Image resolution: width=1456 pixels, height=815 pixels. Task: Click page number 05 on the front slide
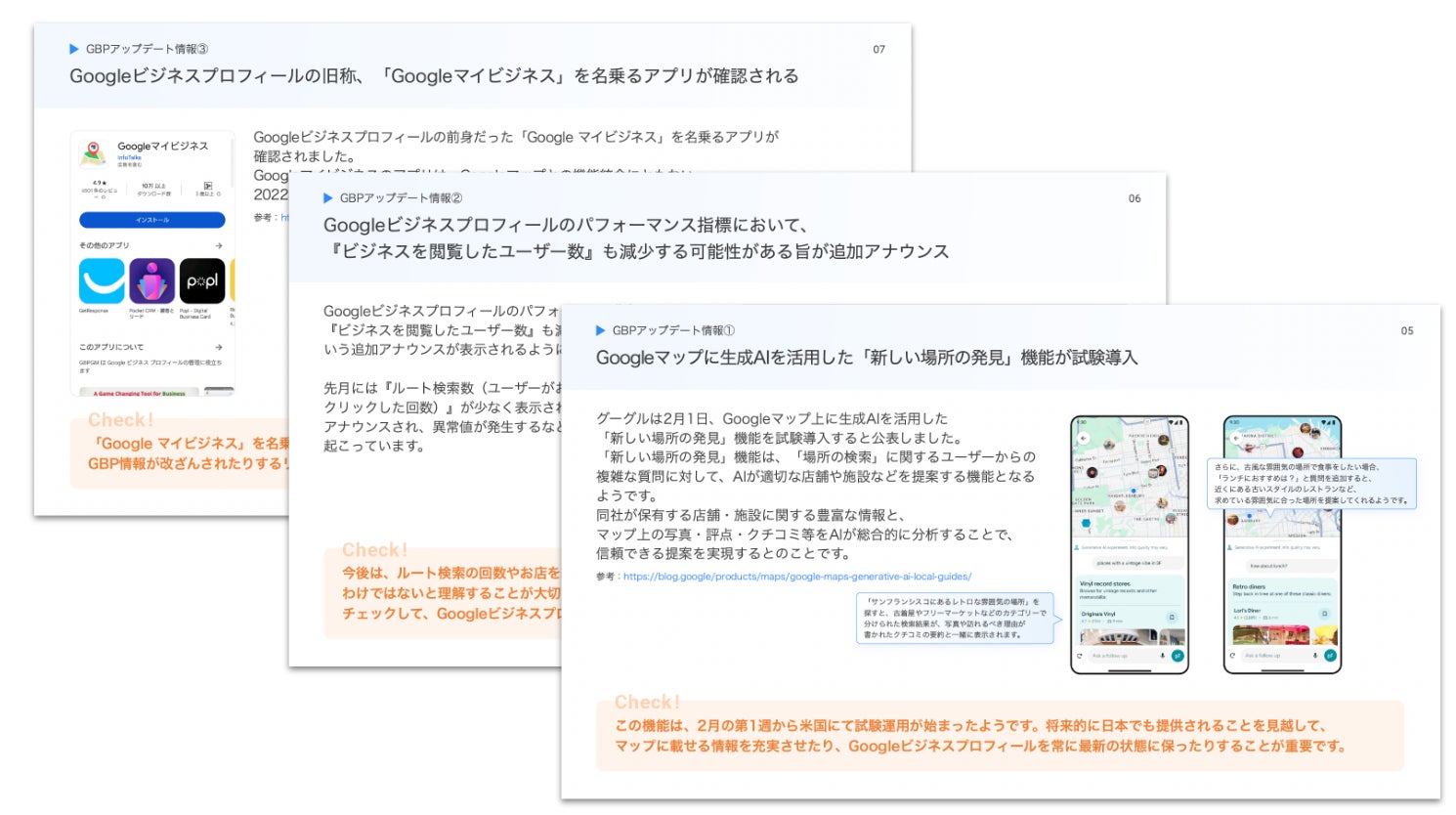point(1407,330)
